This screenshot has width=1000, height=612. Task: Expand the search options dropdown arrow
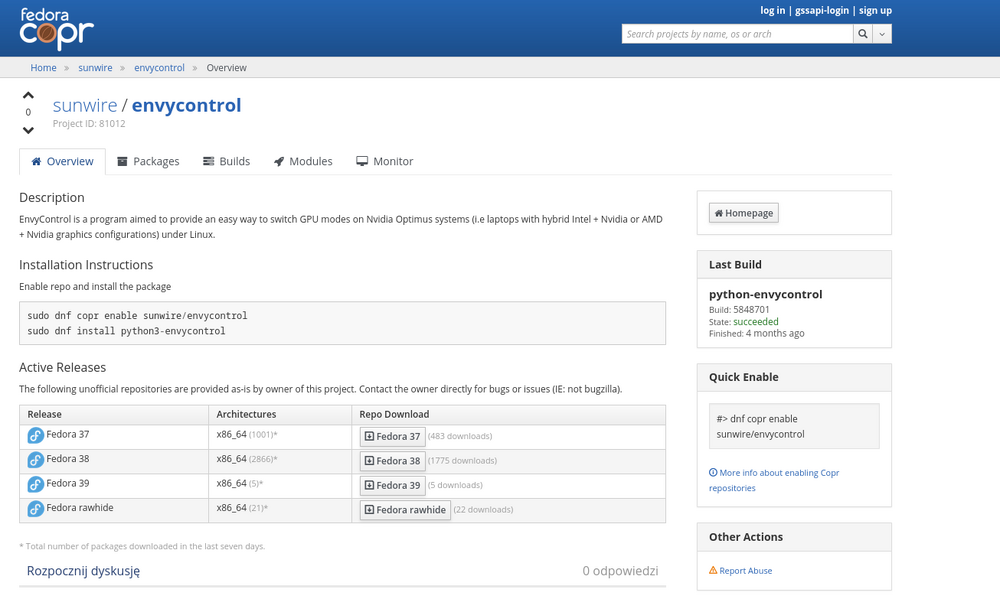[882, 34]
